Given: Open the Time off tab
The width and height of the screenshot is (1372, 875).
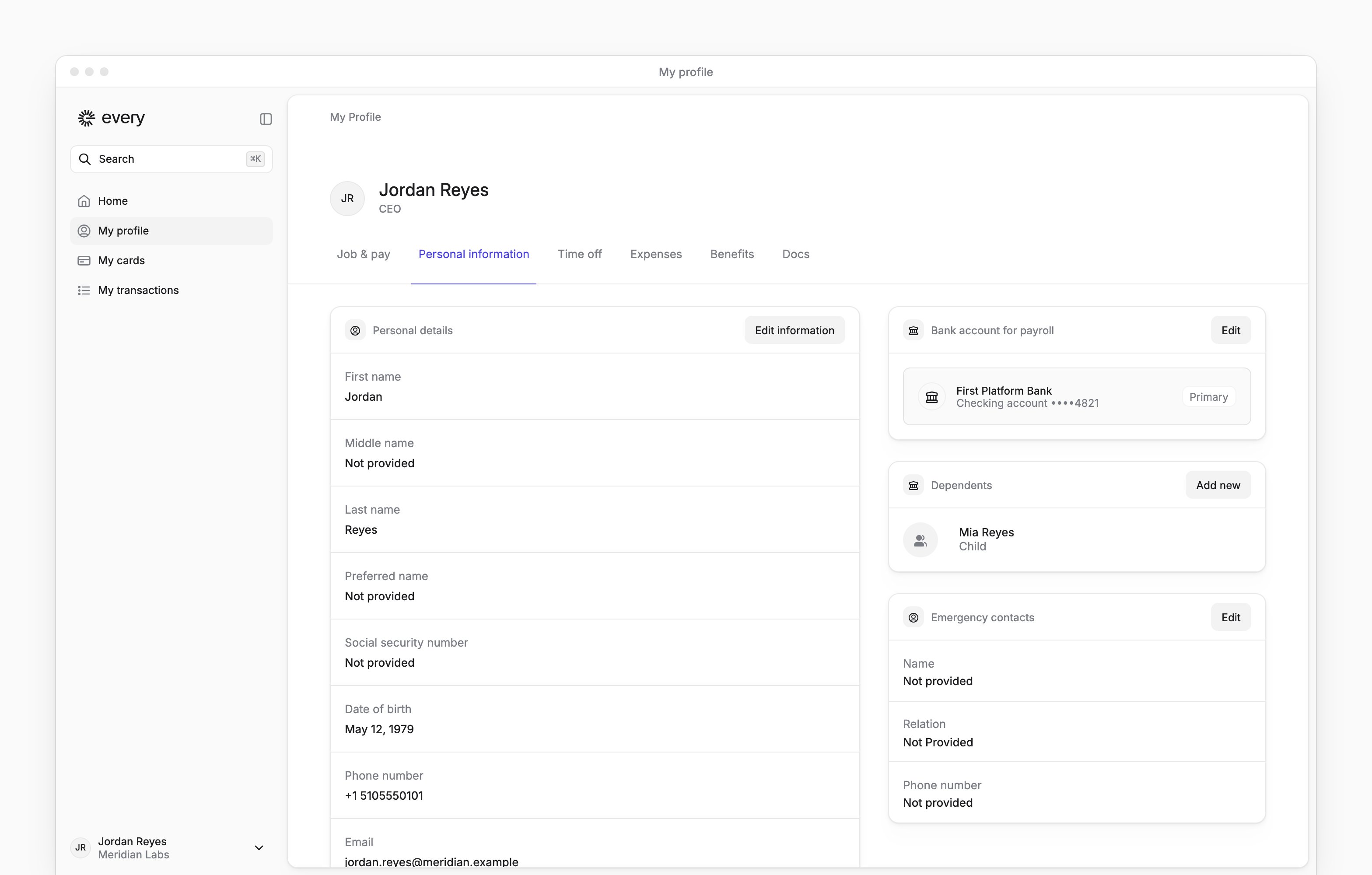Looking at the screenshot, I should [x=579, y=254].
